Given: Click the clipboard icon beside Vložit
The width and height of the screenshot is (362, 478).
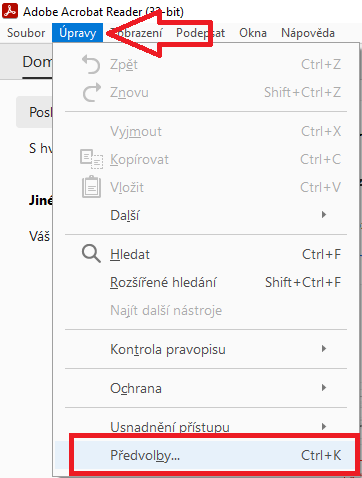Looking at the screenshot, I should pyautogui.click(x=91, y=187).
